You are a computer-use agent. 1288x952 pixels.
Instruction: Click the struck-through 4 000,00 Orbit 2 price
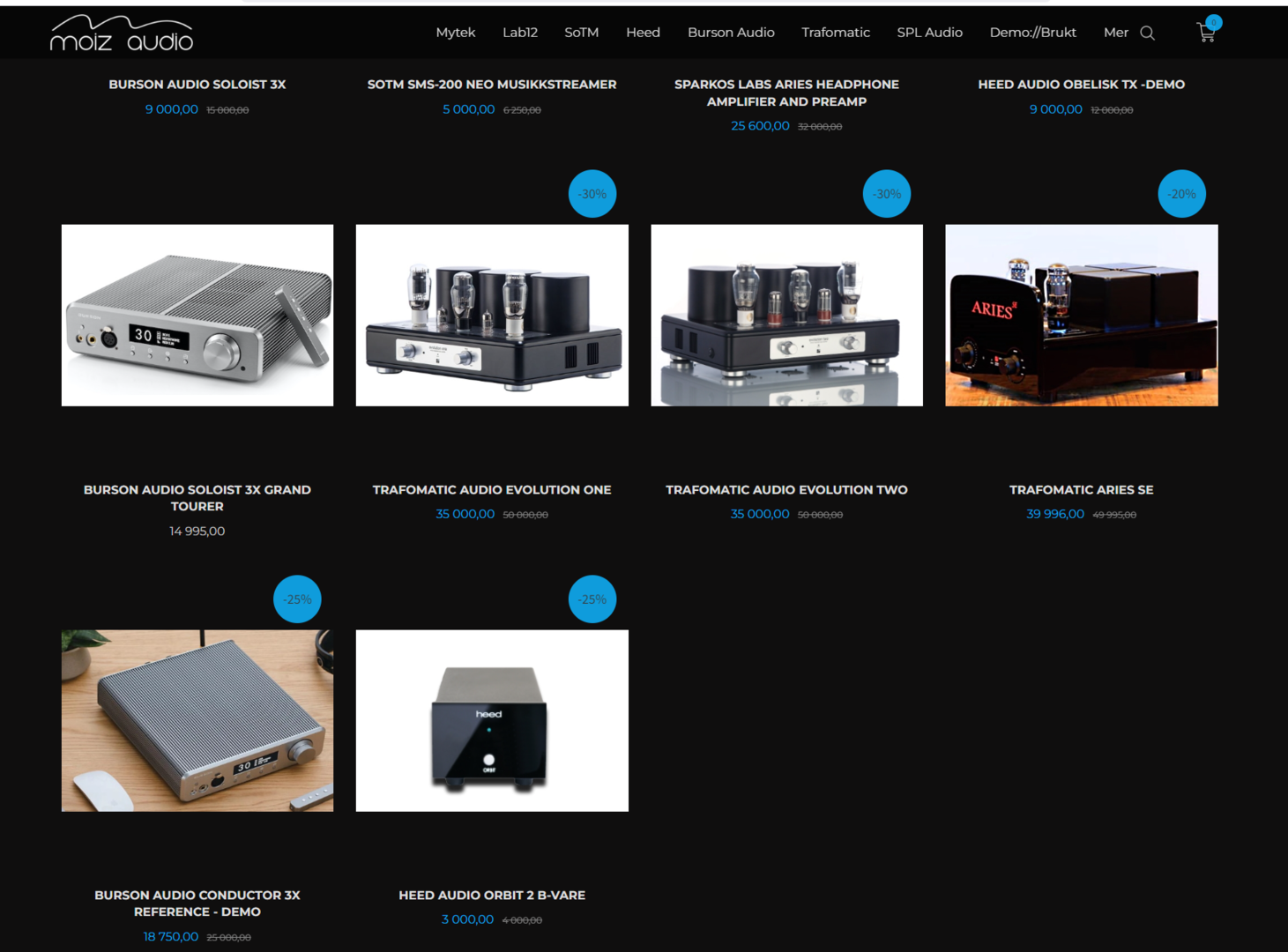522,921
